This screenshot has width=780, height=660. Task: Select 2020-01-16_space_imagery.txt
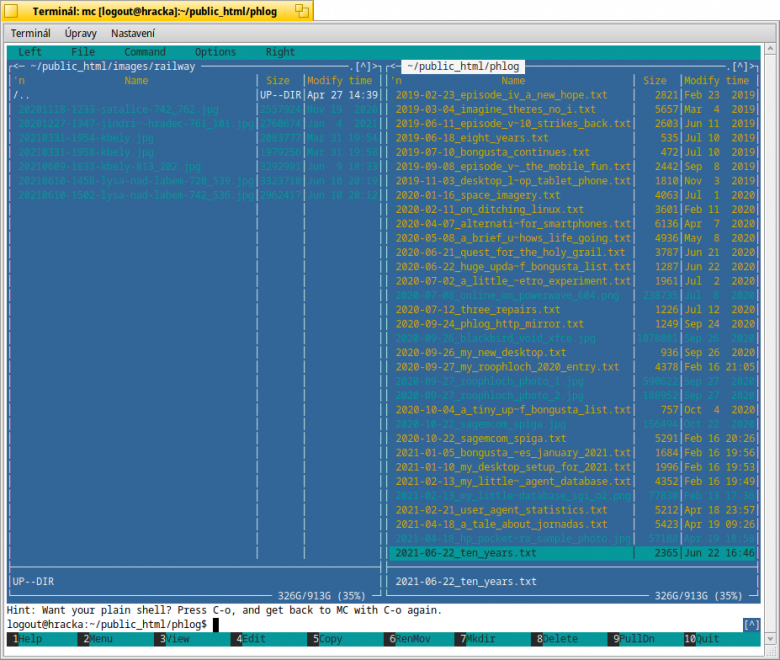coord(572,195)
